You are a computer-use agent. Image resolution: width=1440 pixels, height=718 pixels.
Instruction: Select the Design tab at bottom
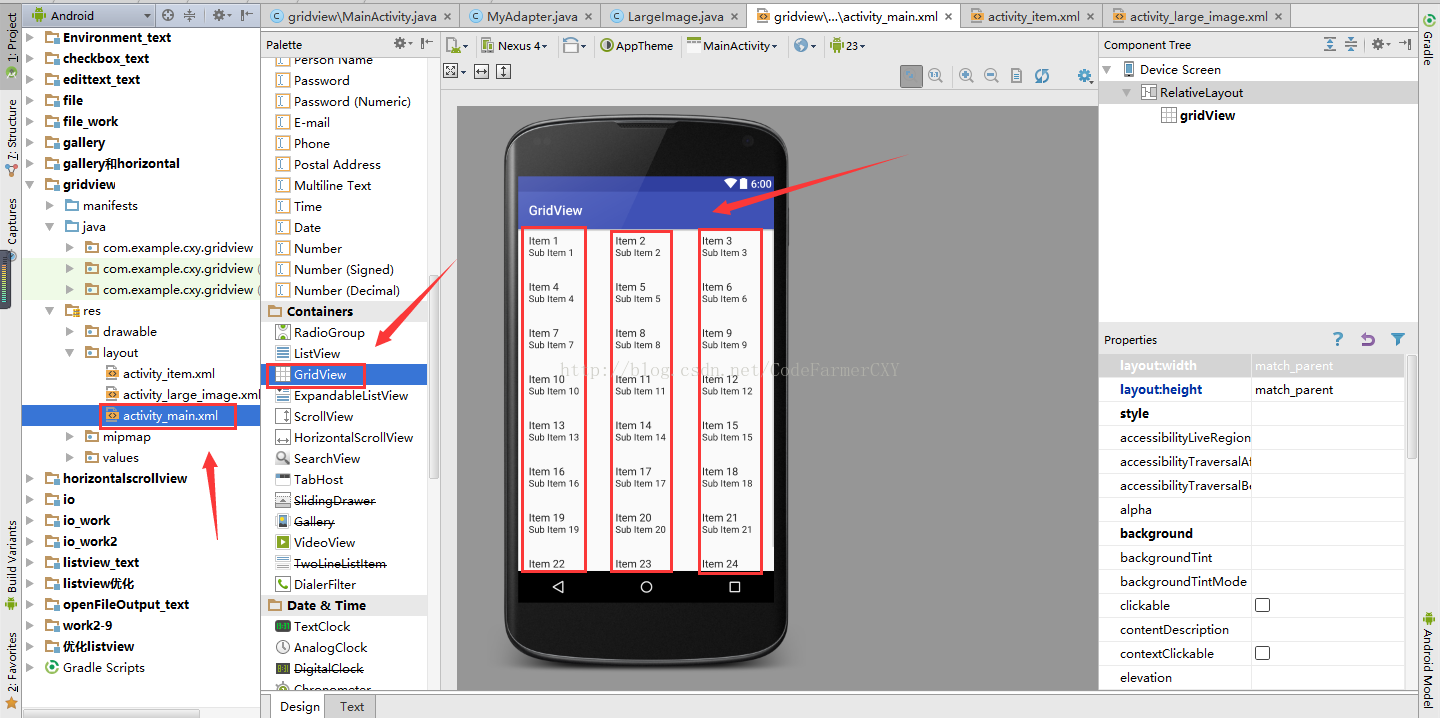point(300,706)
